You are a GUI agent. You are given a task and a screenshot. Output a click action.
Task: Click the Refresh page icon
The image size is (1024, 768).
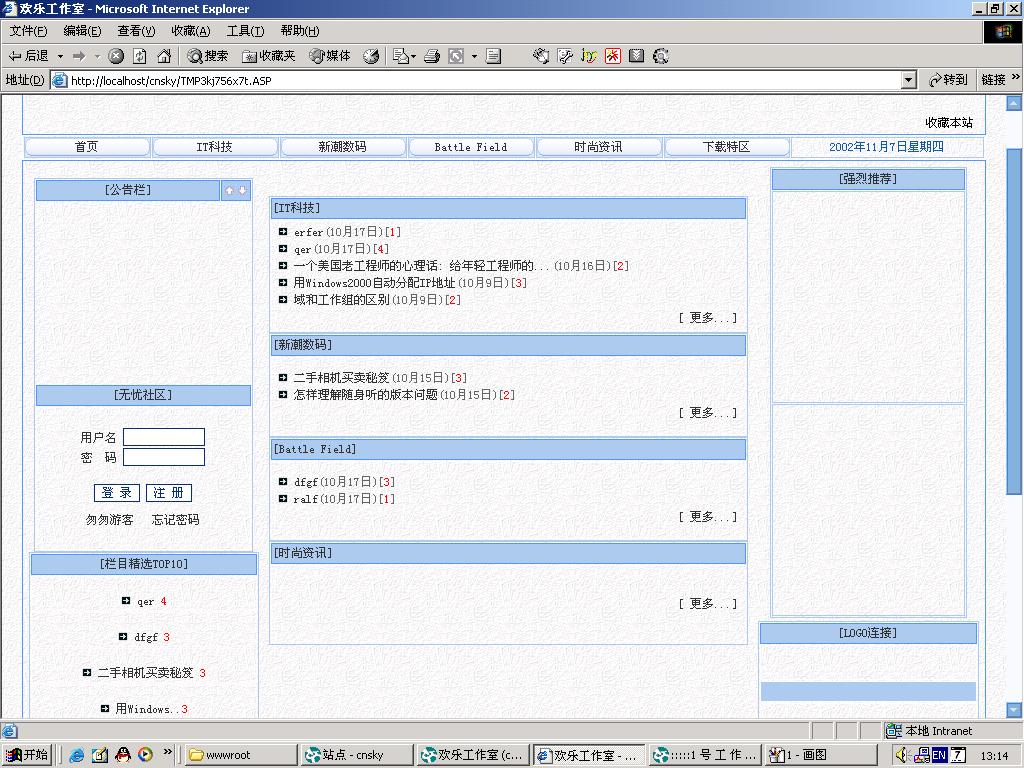tap(140, 56)
